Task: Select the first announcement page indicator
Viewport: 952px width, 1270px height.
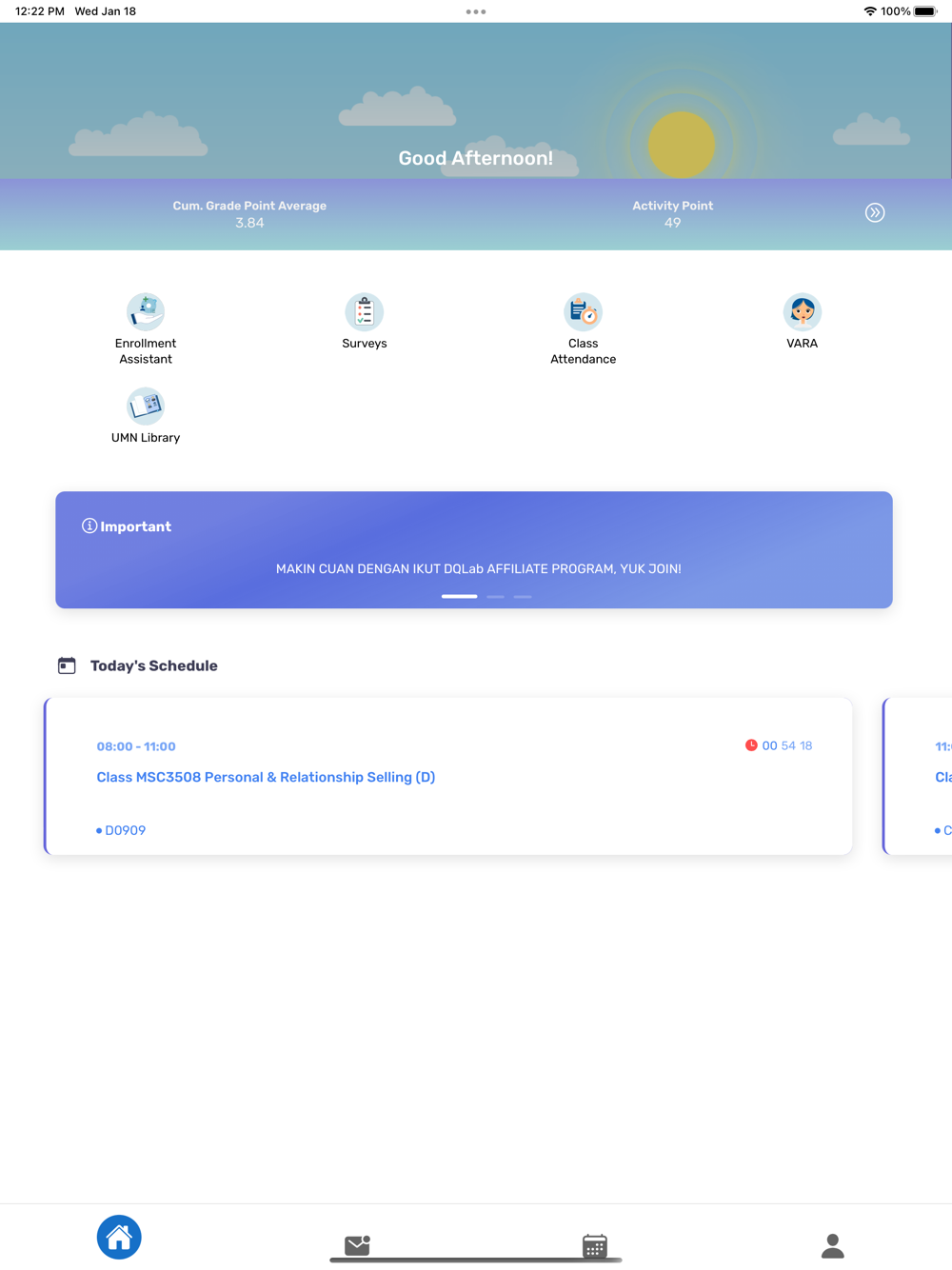Action: (x=459, y=596)
